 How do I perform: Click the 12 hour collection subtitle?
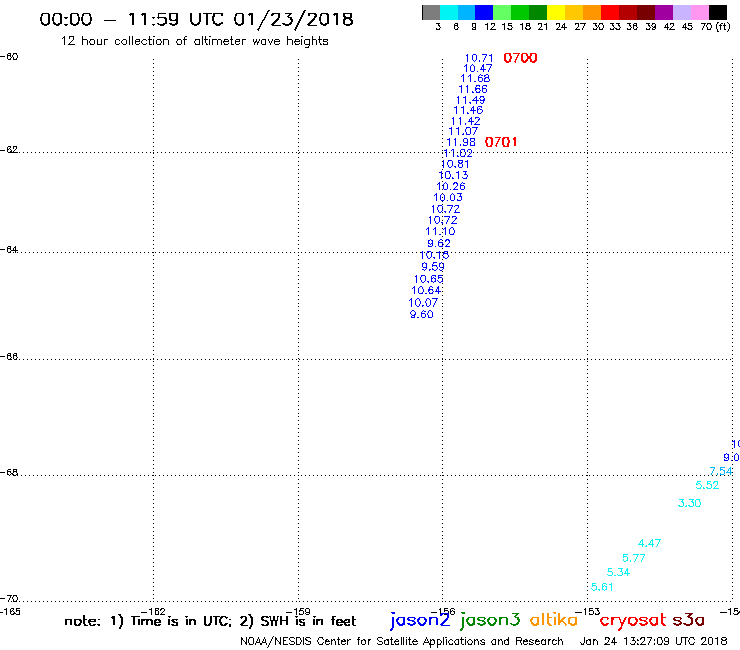pos(194,41)
